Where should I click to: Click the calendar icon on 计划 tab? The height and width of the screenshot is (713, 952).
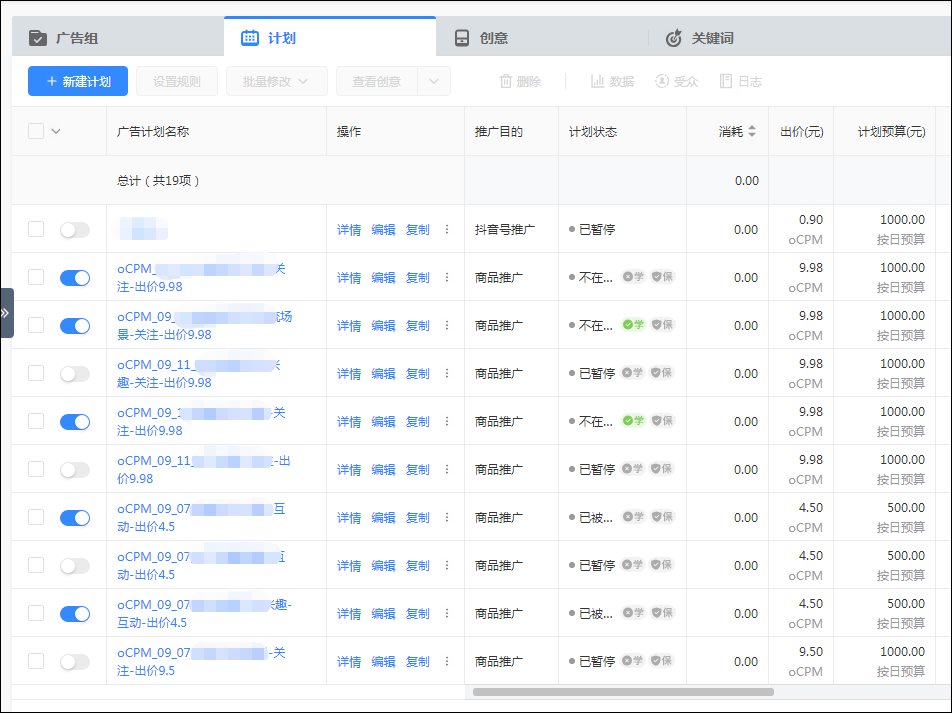(x=250, y=38)
